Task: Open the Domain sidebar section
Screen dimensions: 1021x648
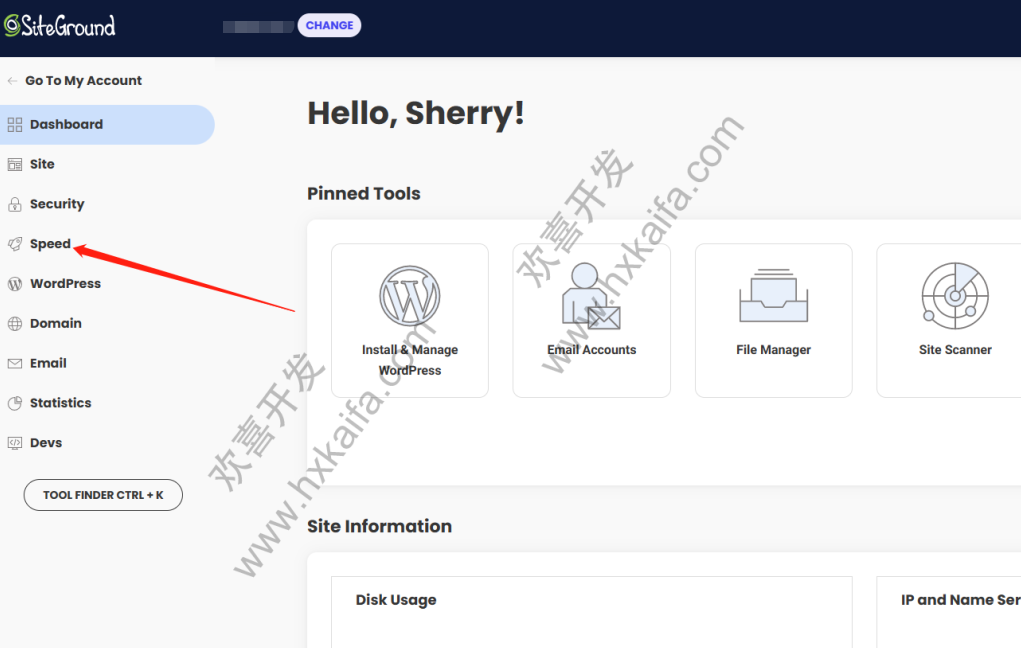Action: pos(55,324)
